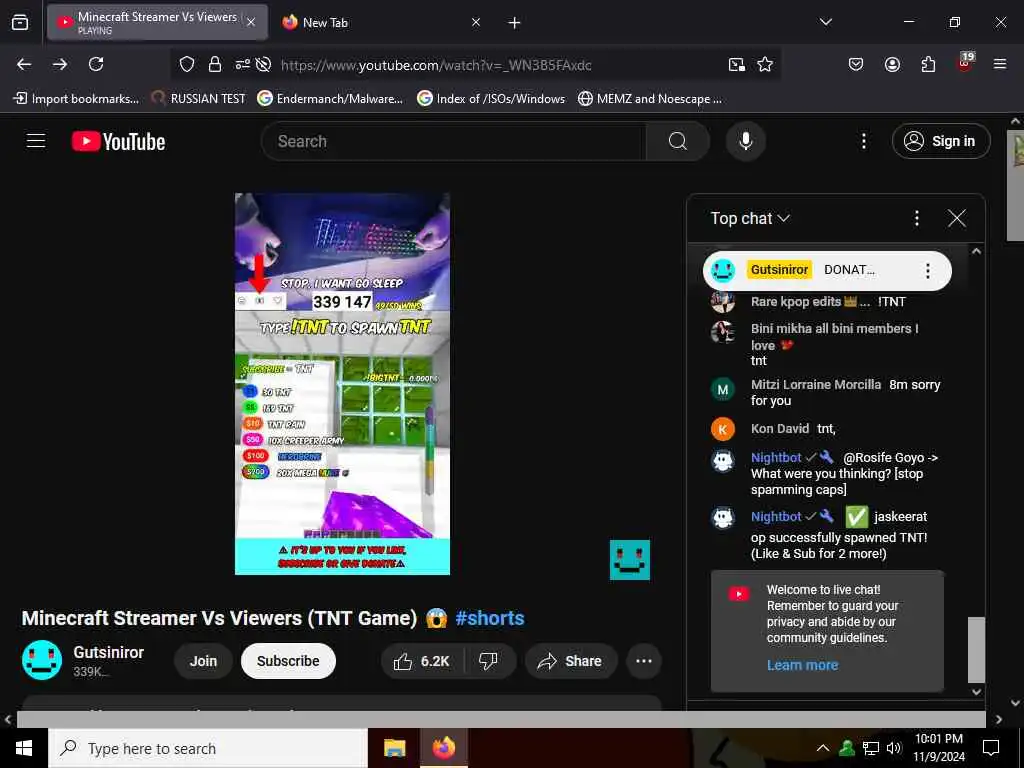
Task: Open volume control in system tray
Action: (x=894, y=748)
